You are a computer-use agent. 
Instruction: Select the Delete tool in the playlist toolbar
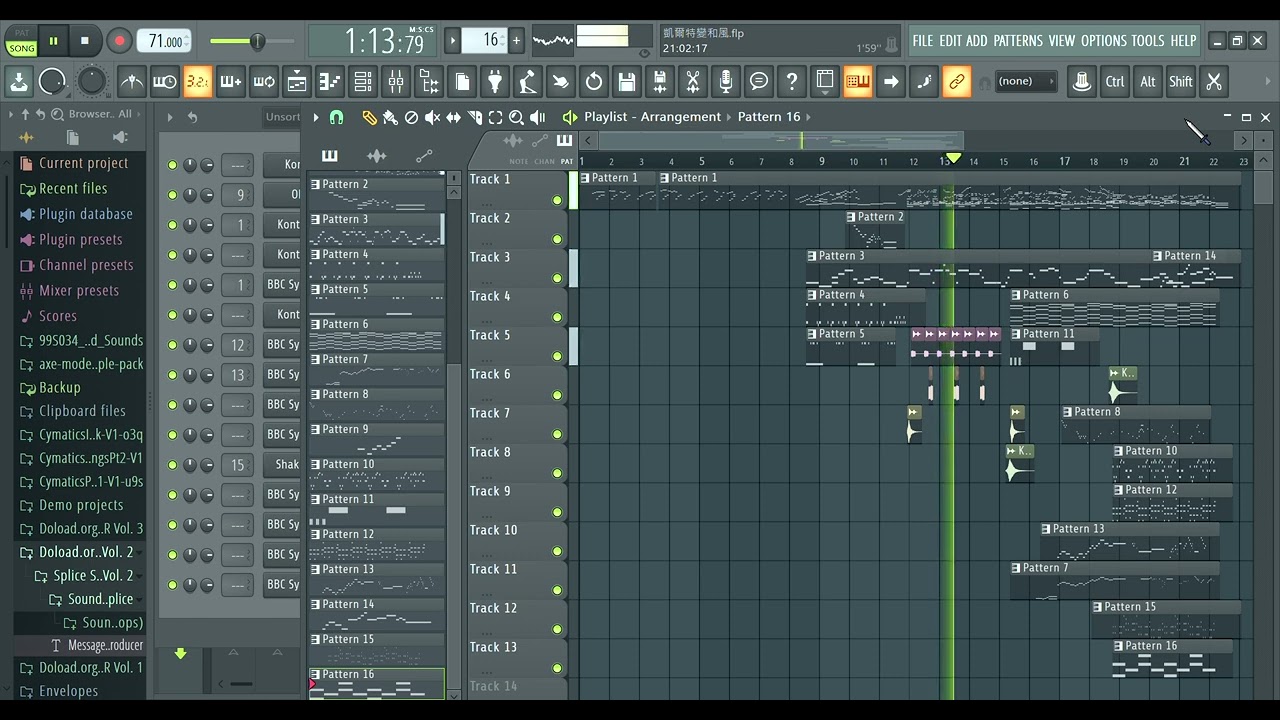[411, 118]
